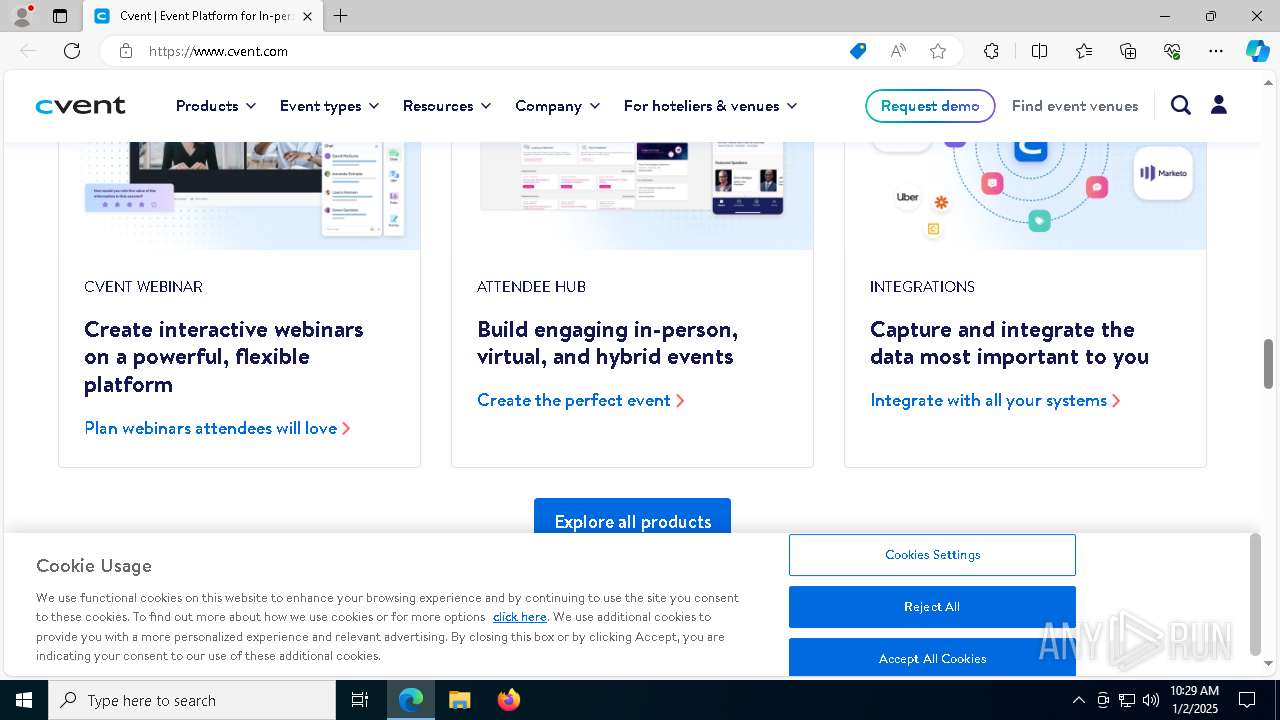The height and width of the screenshot is (720, 1280).
Task: Open the Find event venues link
Action: [1075, 106]
